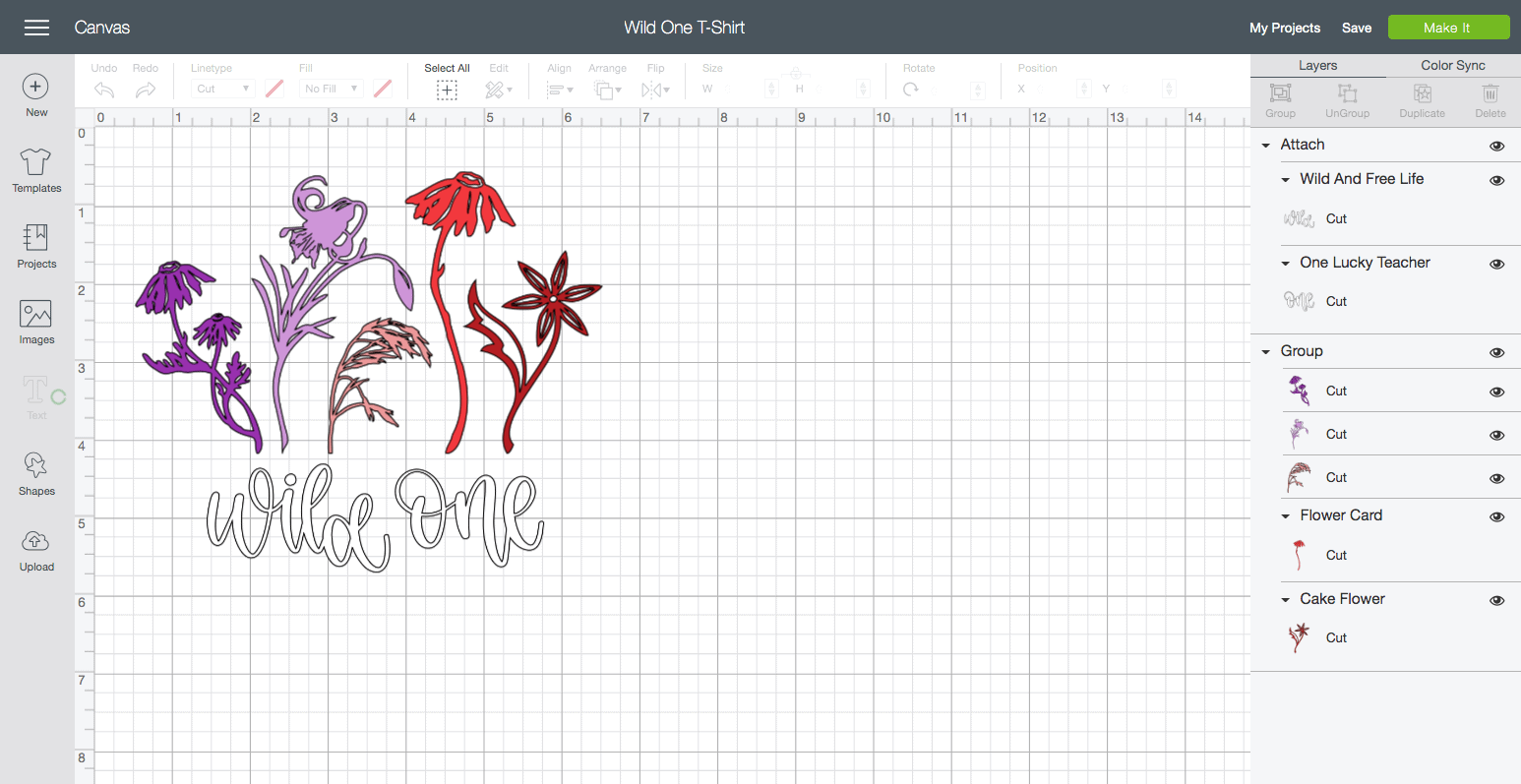1521x784 pixels.
Task: Open My Projects link
Action: point(1285,28)
